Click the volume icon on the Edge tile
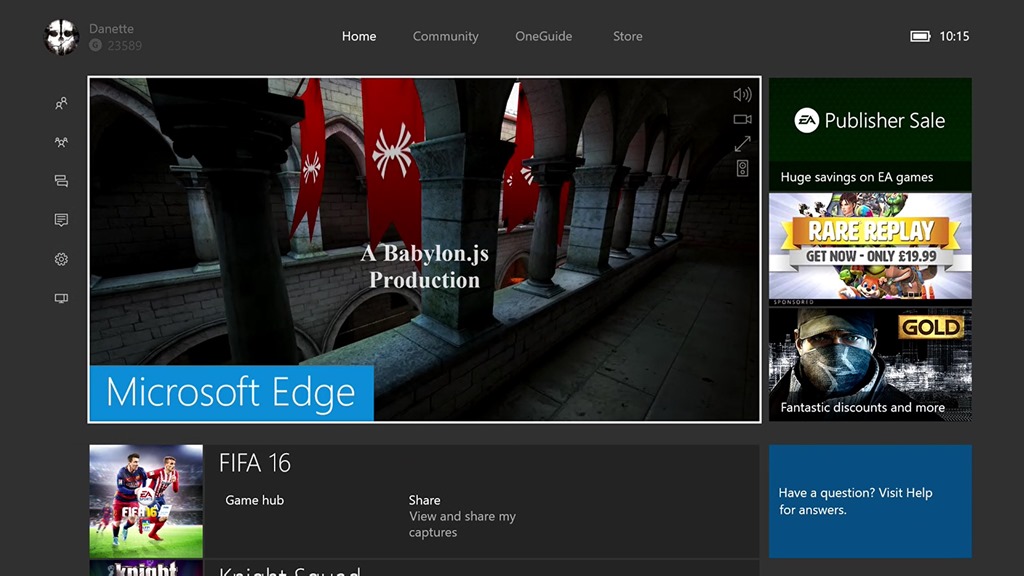This screenshot has width=1024, height=576. [743, 95]
